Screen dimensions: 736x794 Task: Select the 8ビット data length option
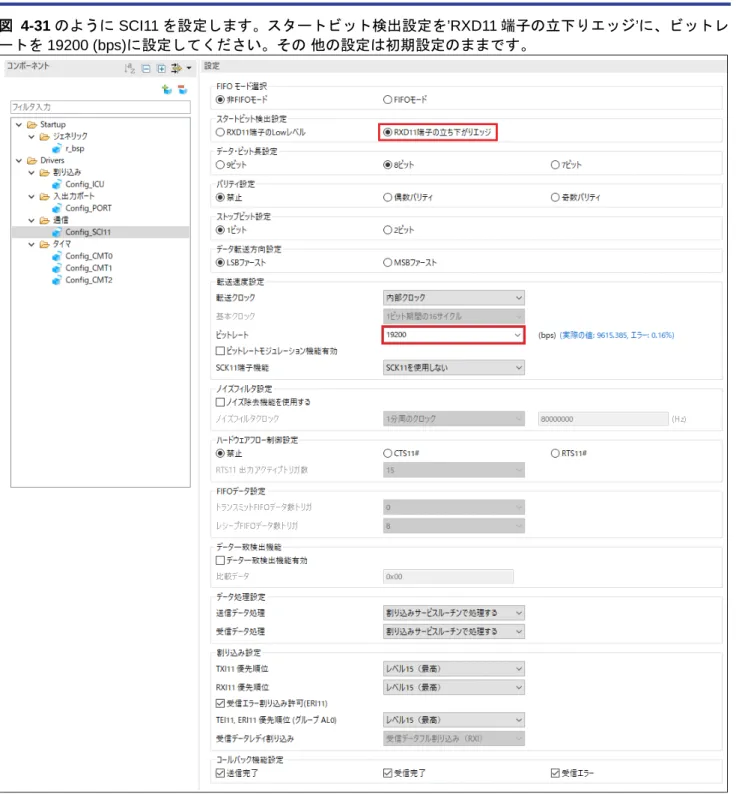tap(388, 165)
